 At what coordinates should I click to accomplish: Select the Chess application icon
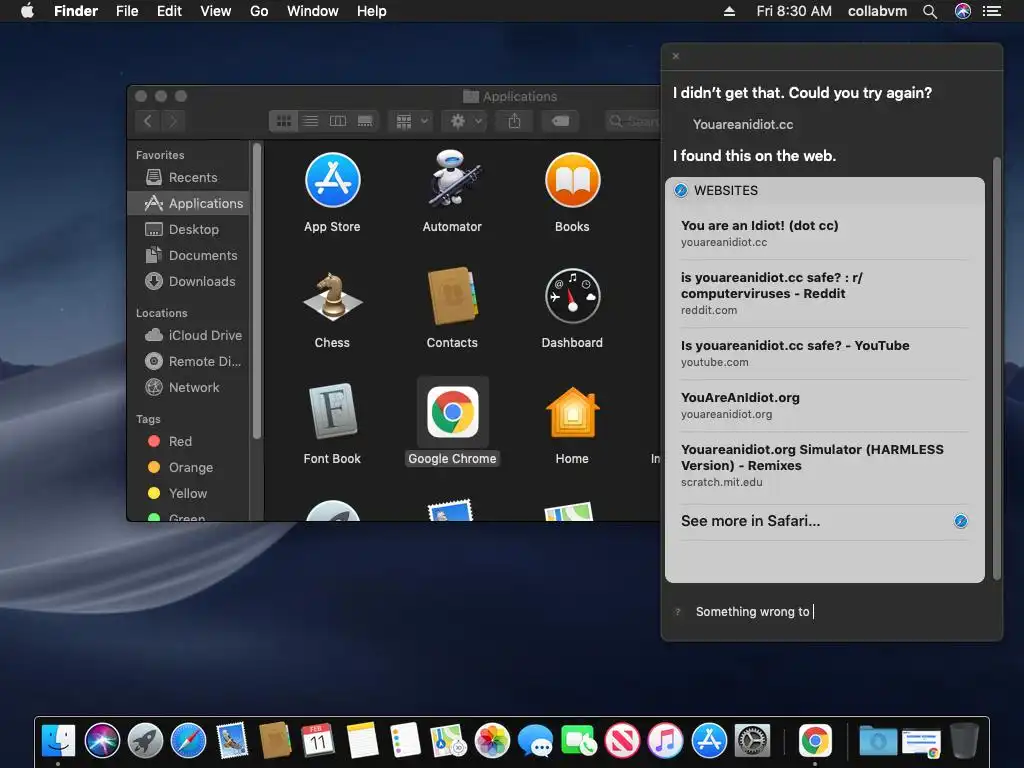point(332,297)
